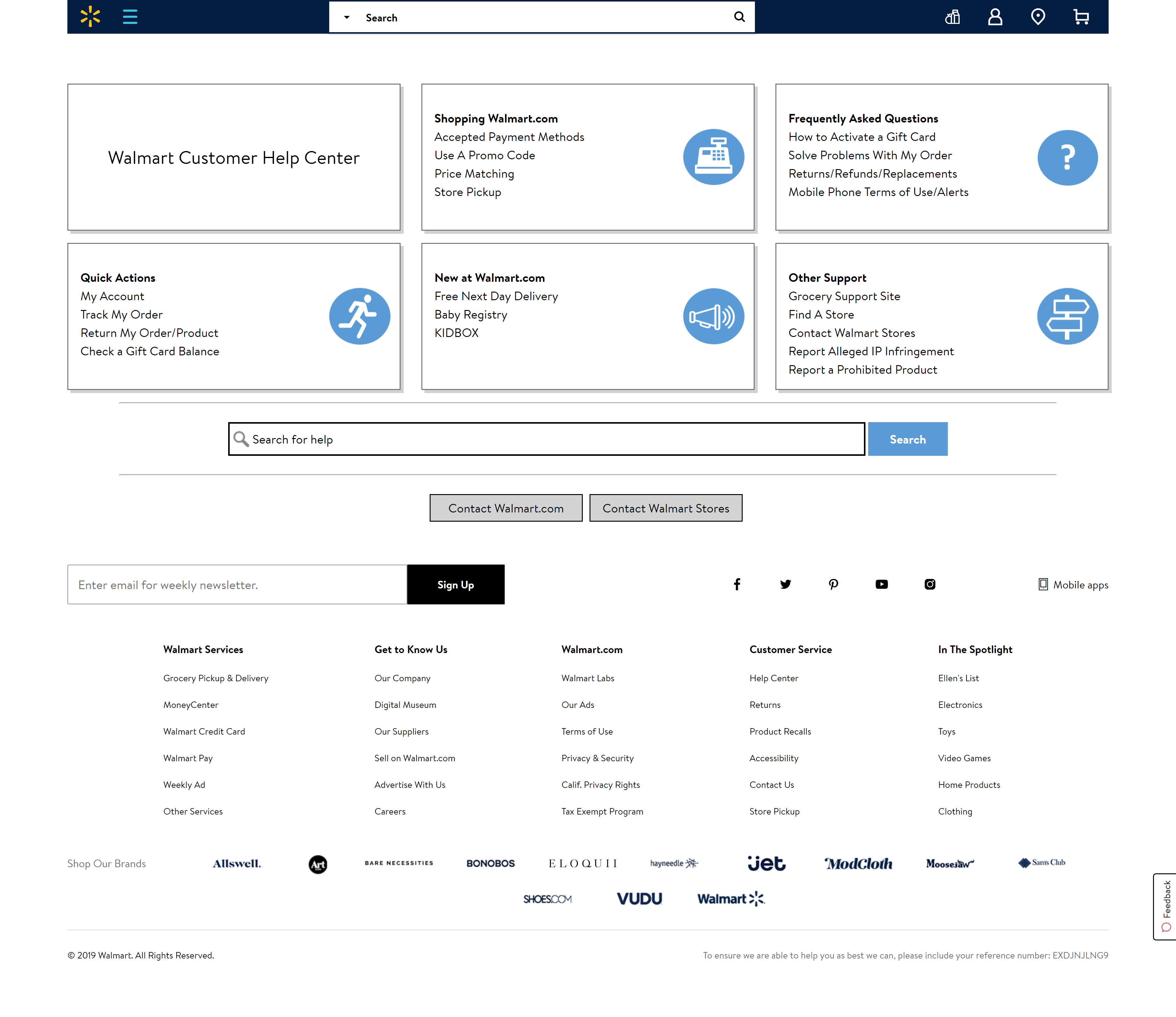Open Use A Promo Code link
1176x1017 pixels.
pos(485,155)
